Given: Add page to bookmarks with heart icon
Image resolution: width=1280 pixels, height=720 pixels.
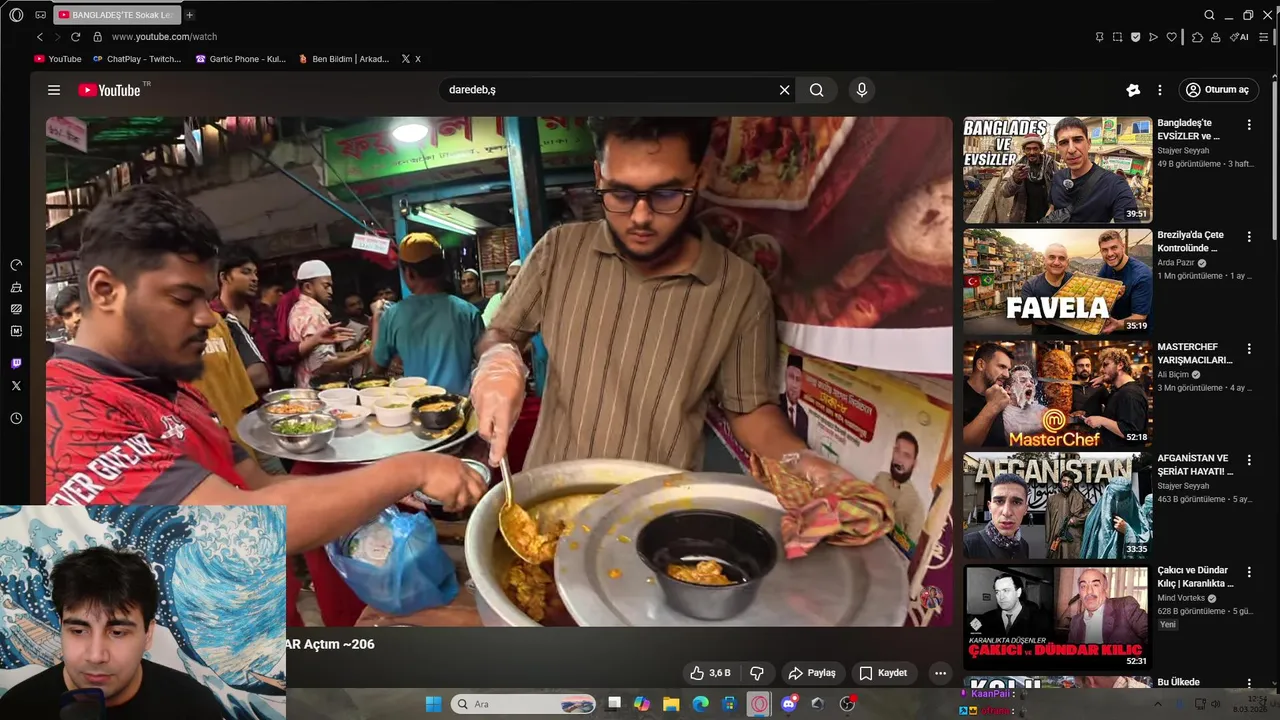Looking at the screenshot, I should coord(1172,37).
